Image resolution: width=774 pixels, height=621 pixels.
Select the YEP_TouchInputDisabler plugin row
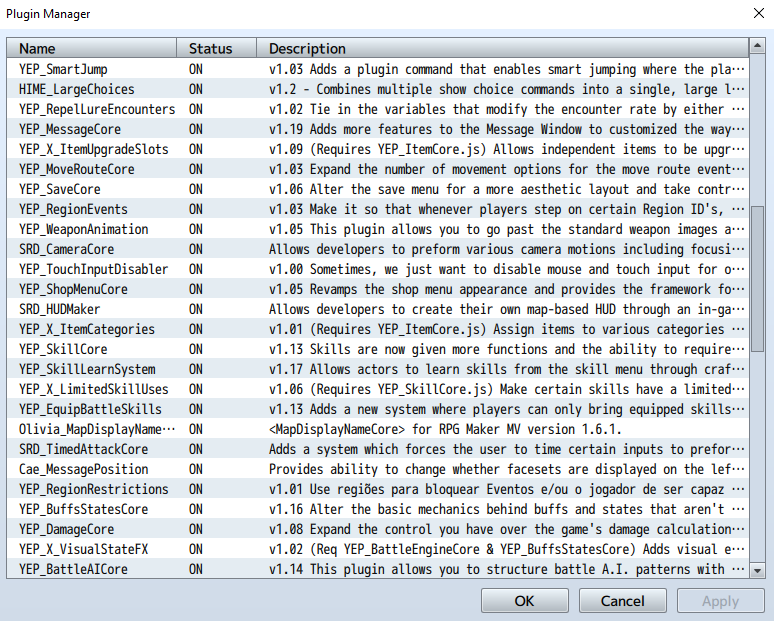(378, 269)
